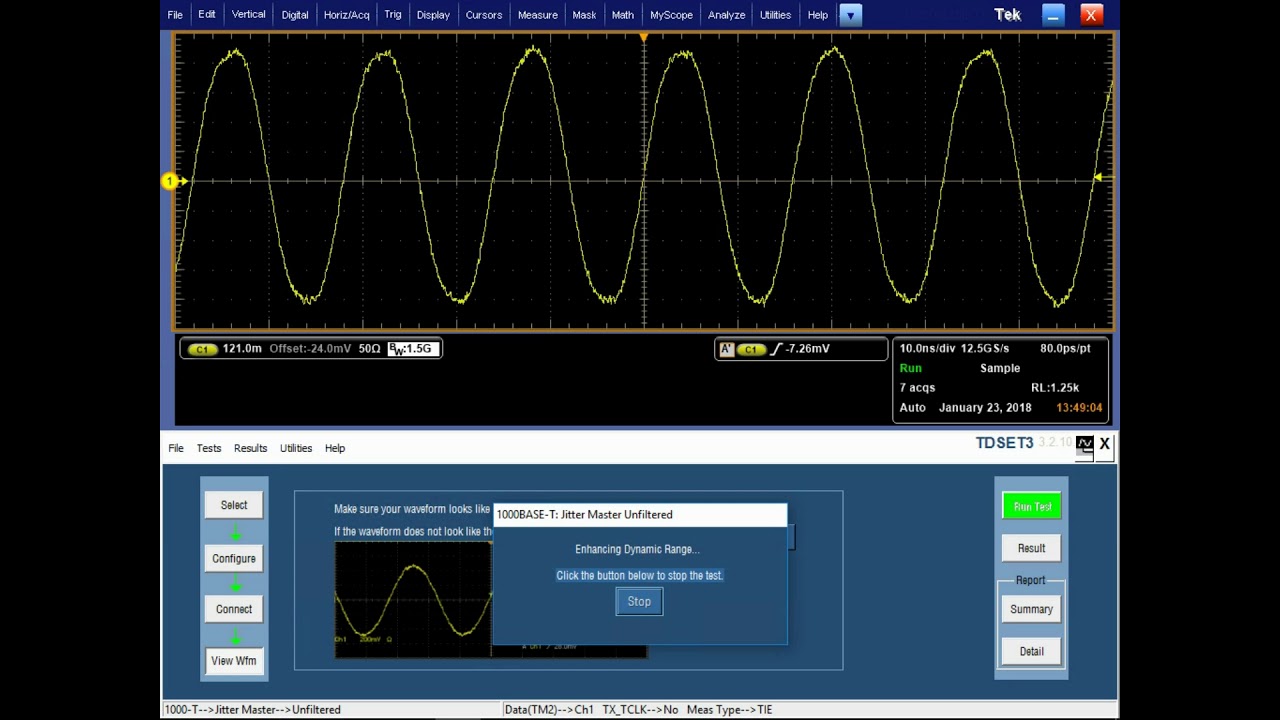
Task: Open the oscilloscope File menu
Action: [x=175, y=15]
